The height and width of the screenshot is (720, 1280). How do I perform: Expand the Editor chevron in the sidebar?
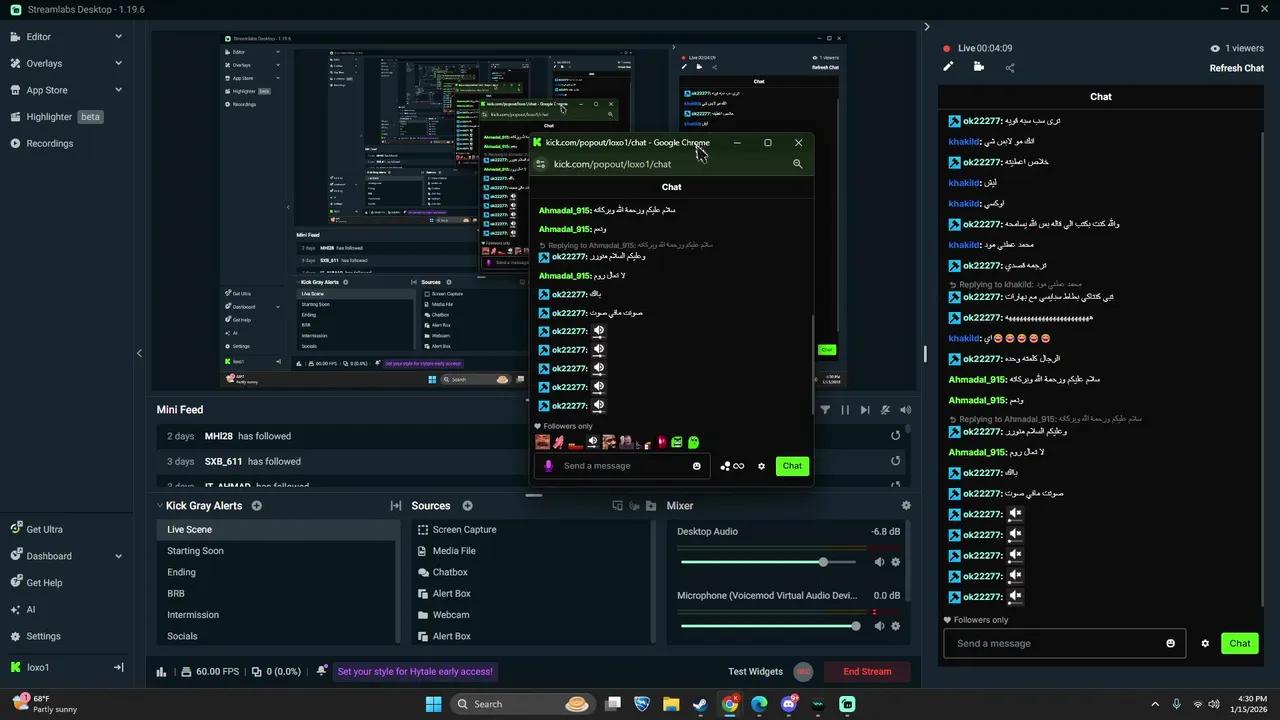click(x=118, y=37)
